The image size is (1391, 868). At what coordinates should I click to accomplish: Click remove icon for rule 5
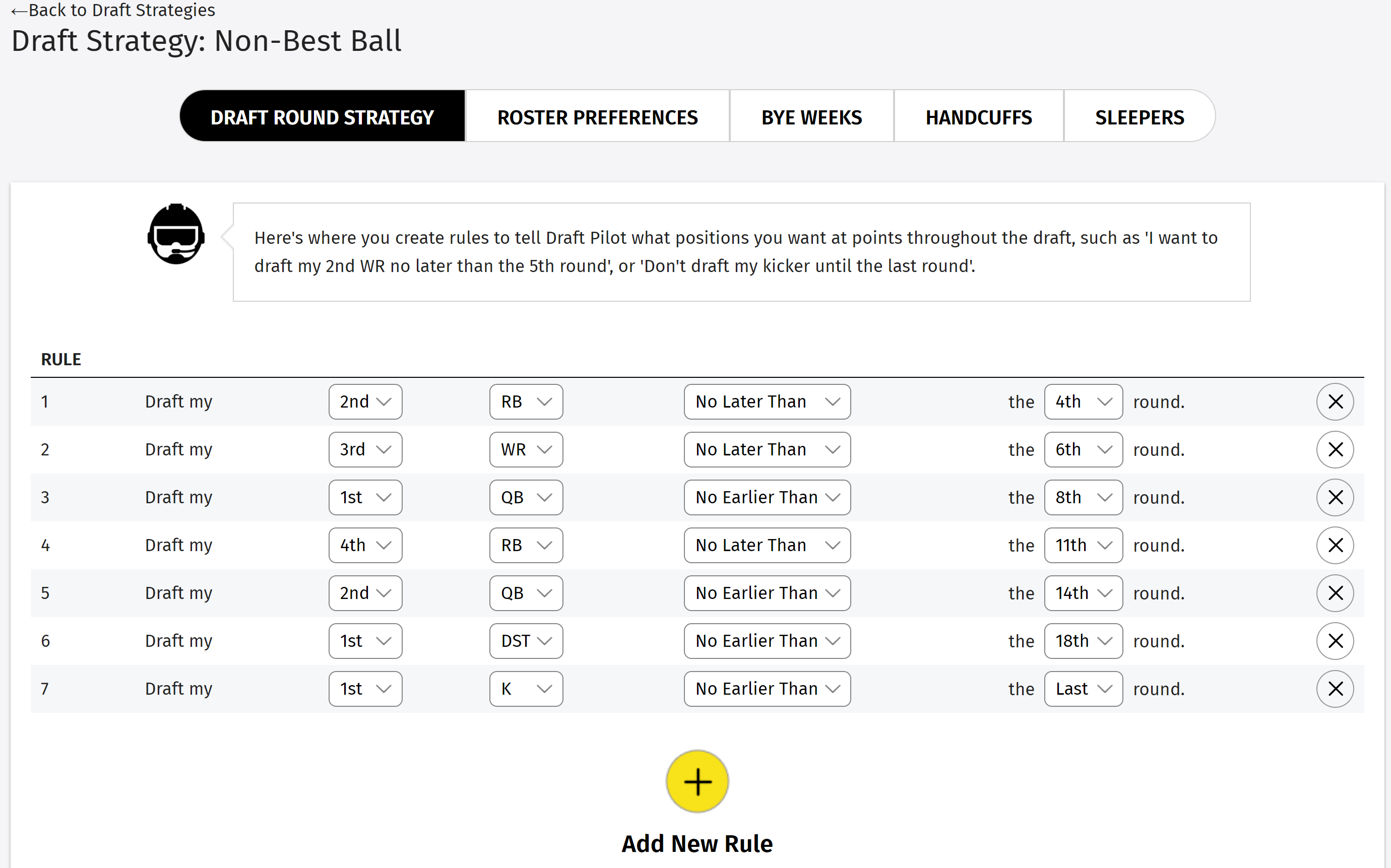[x=1335, y=593]
